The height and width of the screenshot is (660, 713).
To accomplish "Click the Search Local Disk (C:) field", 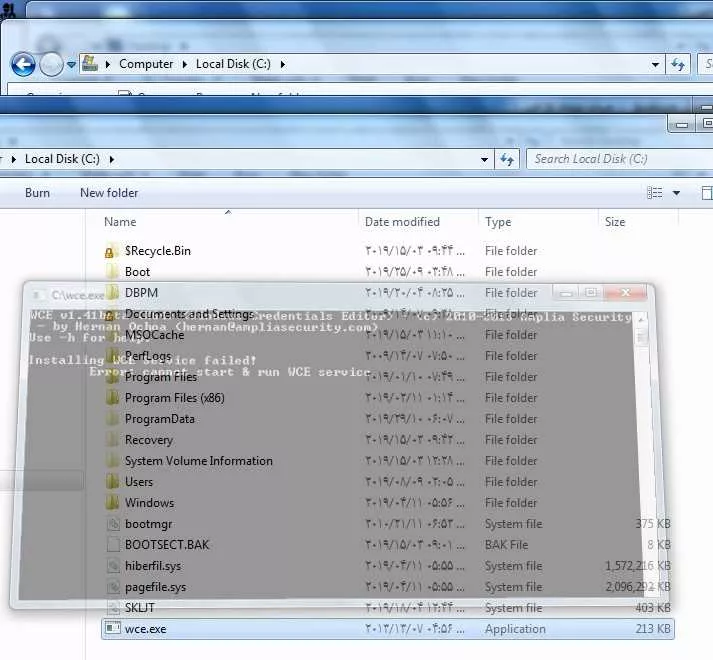I will pyautogui.click(x=620, y=159).
